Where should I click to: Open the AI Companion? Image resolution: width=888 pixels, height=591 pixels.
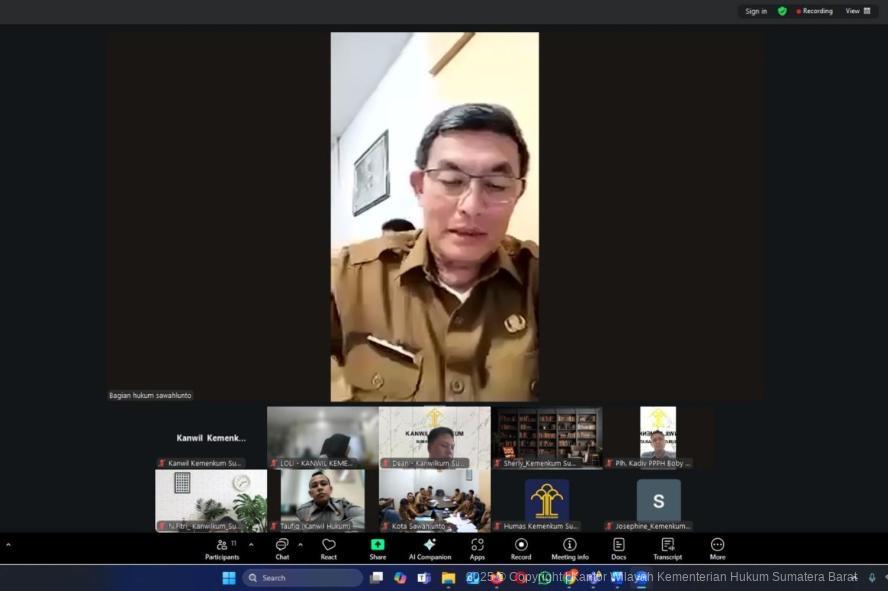pos(430,548)
